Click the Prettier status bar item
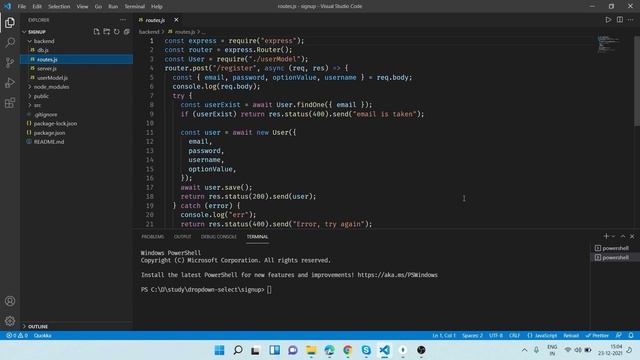 pos(597,336)
